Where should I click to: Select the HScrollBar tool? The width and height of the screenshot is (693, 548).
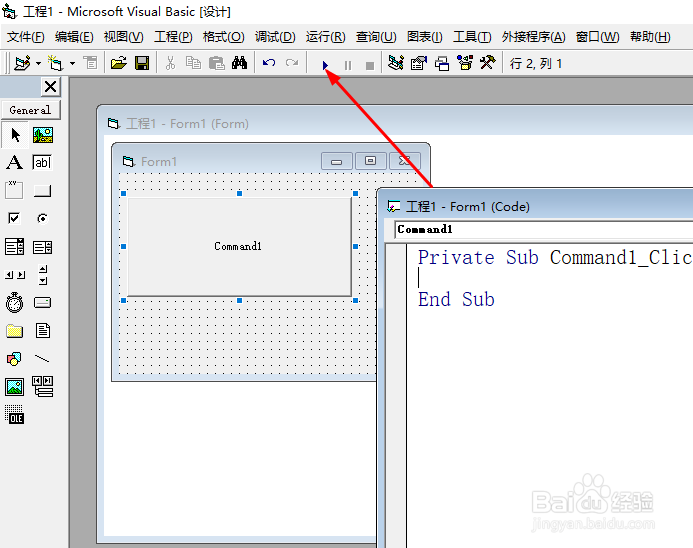click(15, 275)
